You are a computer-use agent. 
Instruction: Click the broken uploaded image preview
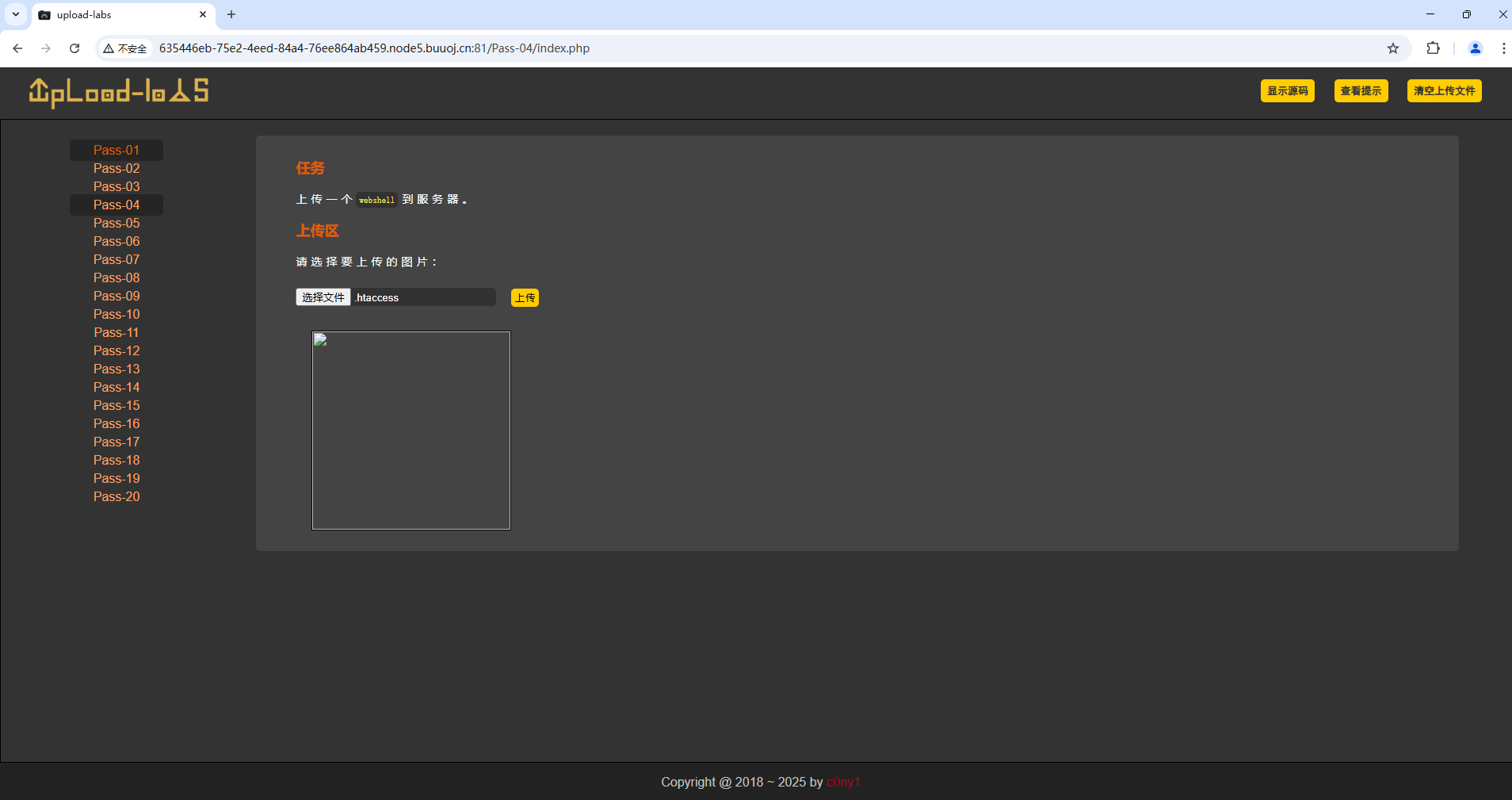[x=411, y=431]
